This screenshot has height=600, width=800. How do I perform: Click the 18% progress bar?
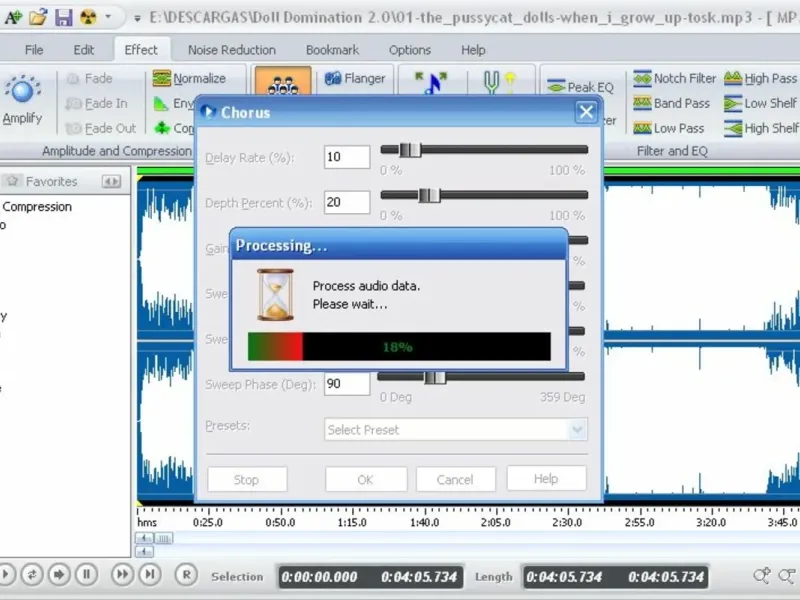point(399,347)
